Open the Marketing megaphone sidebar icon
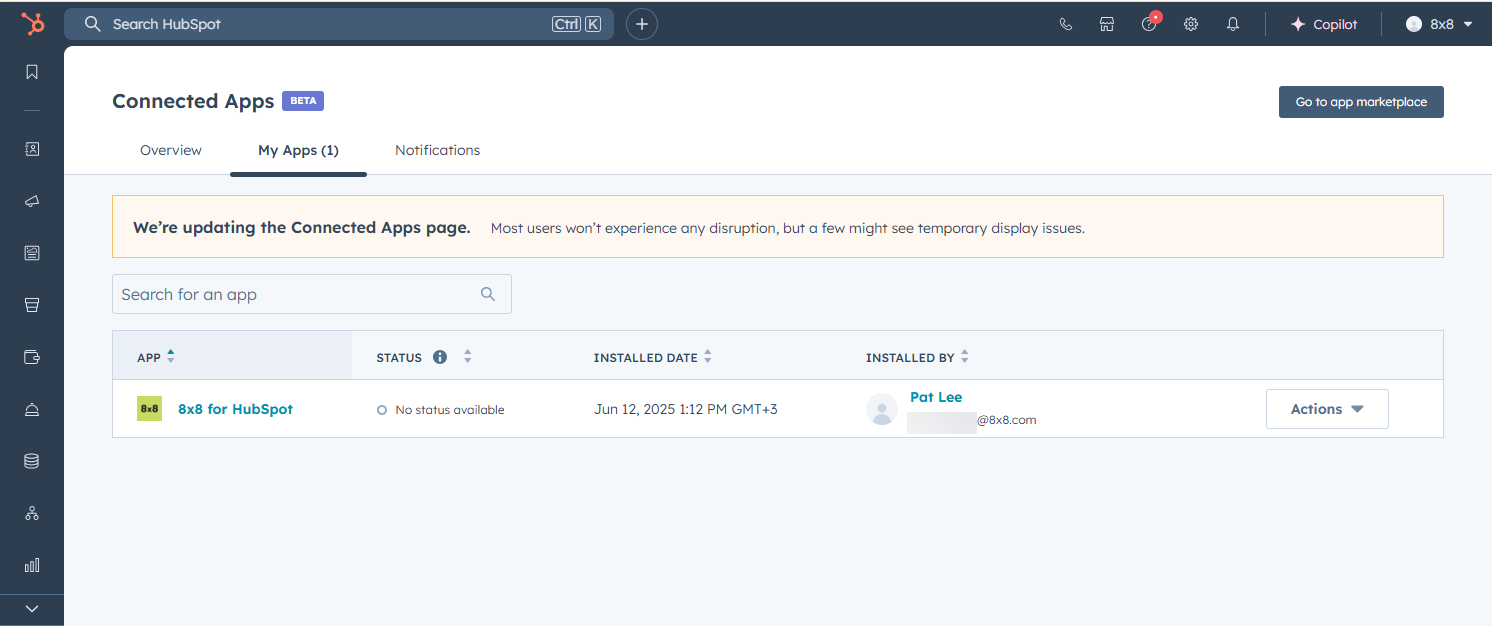Viewport: 1492px width, 626px height. pyautogui.click(x=32, y=201)
